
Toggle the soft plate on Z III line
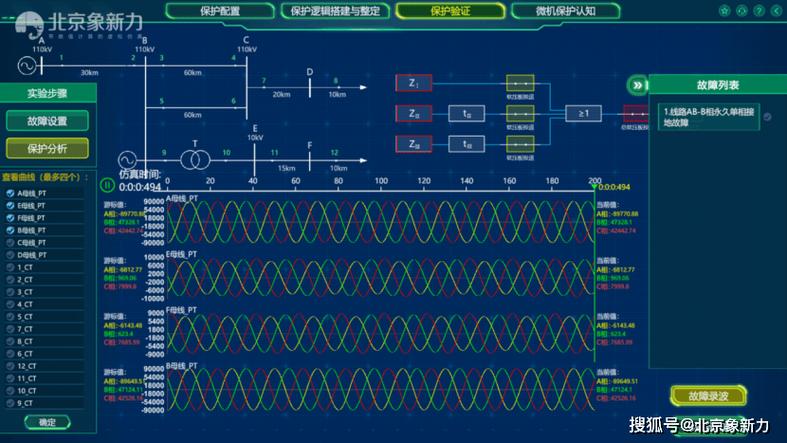coord(520,144)
